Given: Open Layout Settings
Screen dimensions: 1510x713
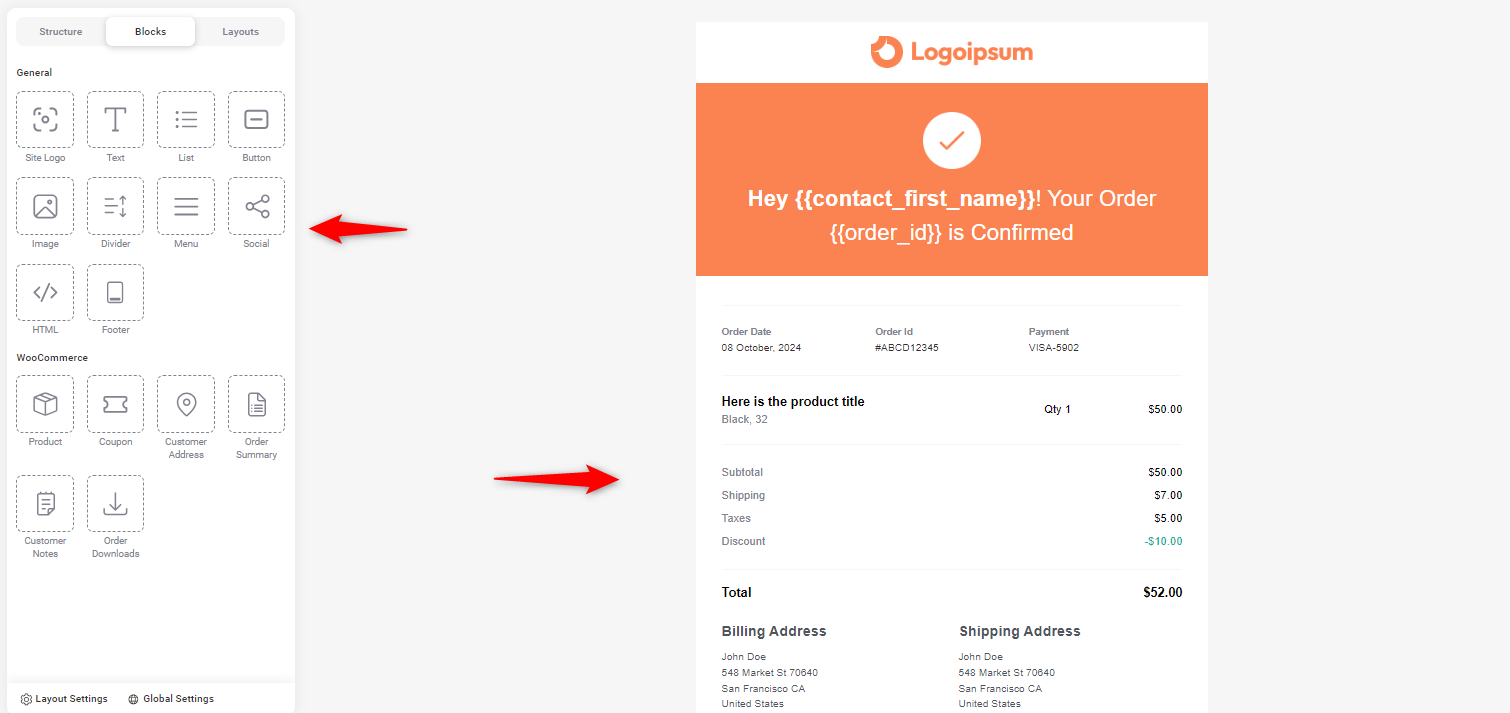Looking at the screenshot, I should pyautogui.click(x=64, y=699).
